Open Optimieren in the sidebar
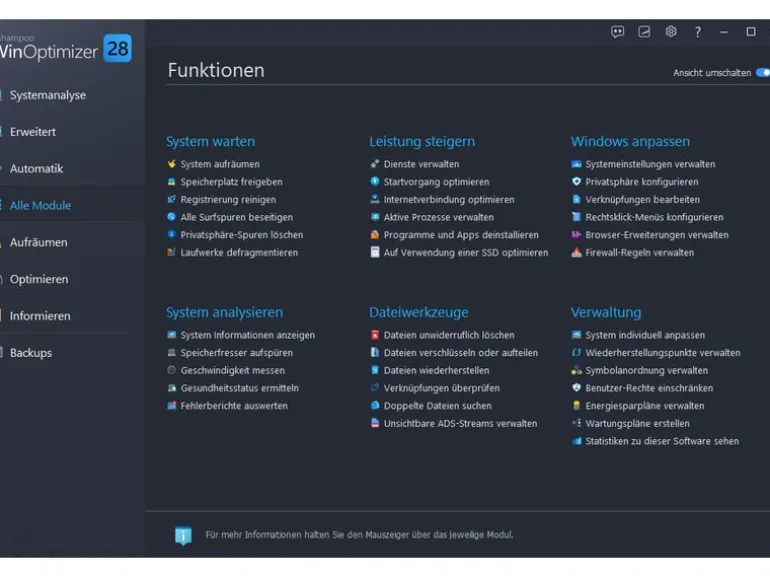This screenshot has height=578, width=770. [x=39, y=279]
